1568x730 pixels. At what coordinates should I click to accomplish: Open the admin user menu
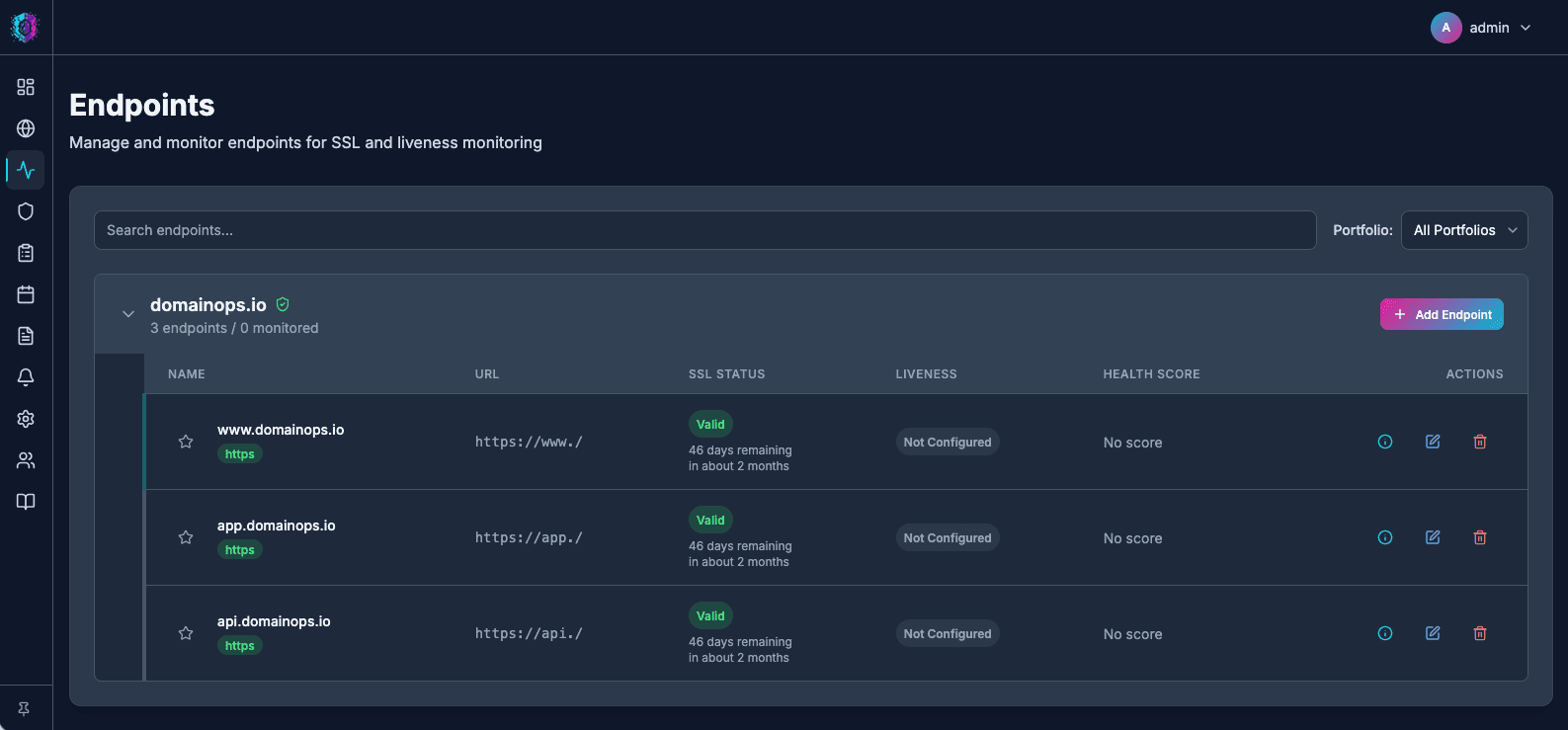pyautogui.click(x=1482, y=28)
